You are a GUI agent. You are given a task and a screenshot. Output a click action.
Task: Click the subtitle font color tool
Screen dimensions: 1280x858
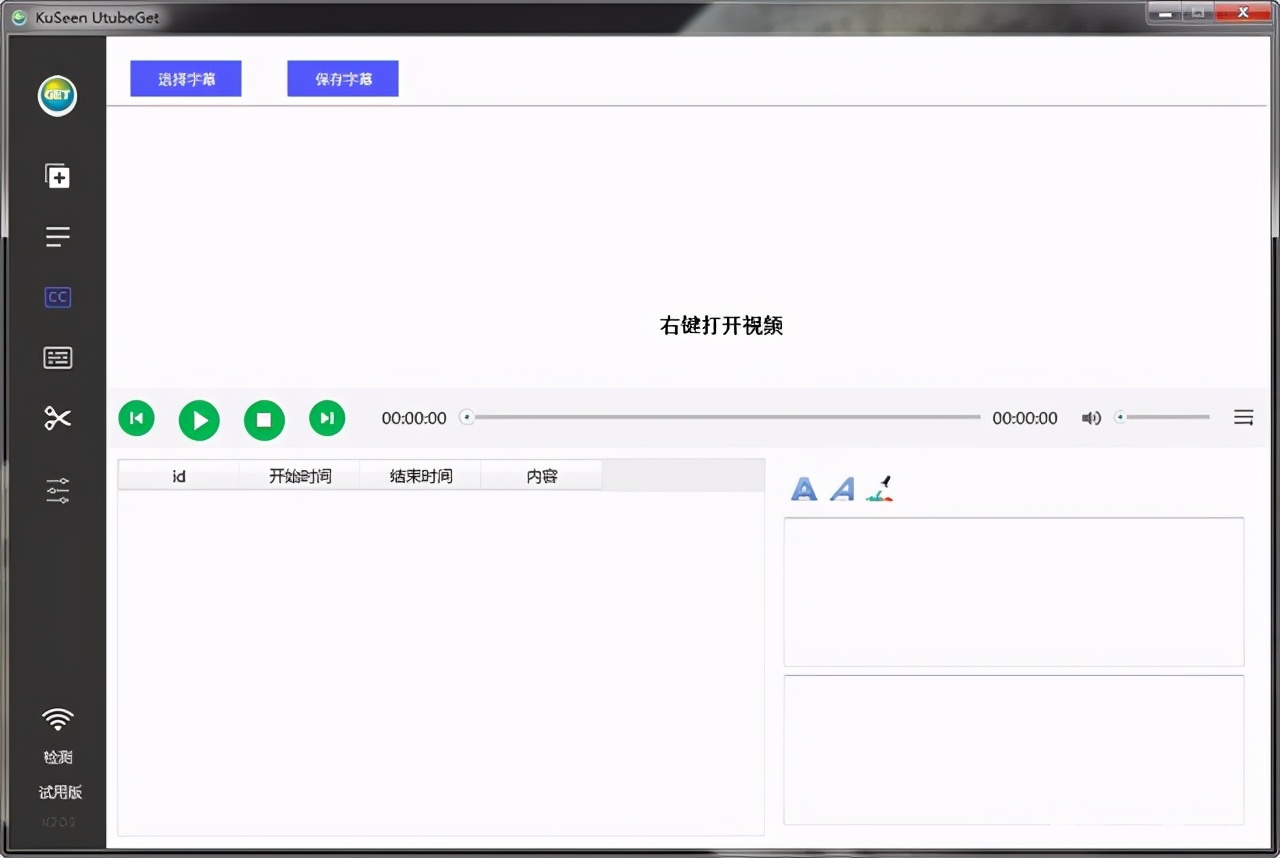tap(878, 488)
